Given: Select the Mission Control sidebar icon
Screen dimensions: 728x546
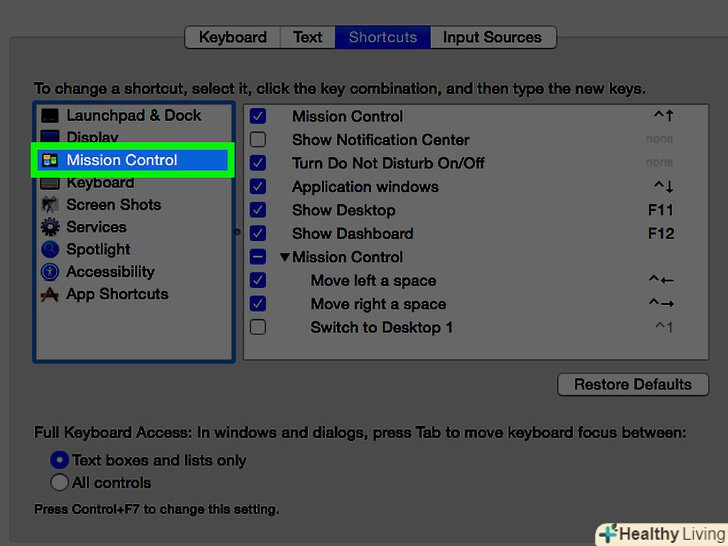Looking at the screenshot, I should tap(50, 160).
